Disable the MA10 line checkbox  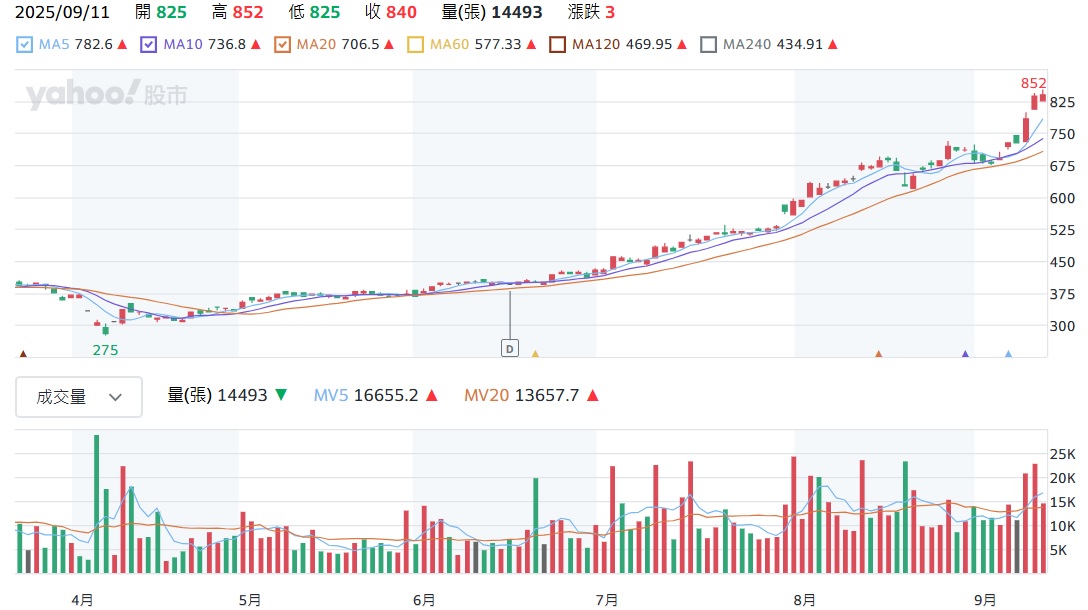[149, 45]
